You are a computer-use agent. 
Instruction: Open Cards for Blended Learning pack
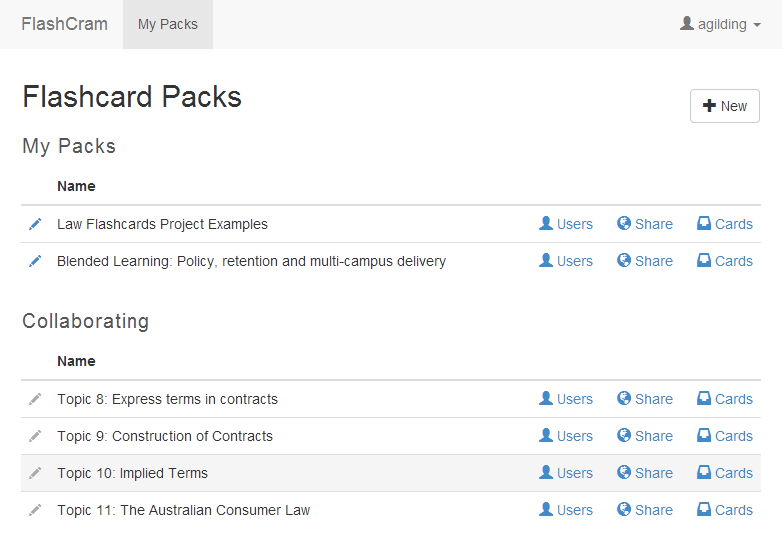(x=725, y=261)
